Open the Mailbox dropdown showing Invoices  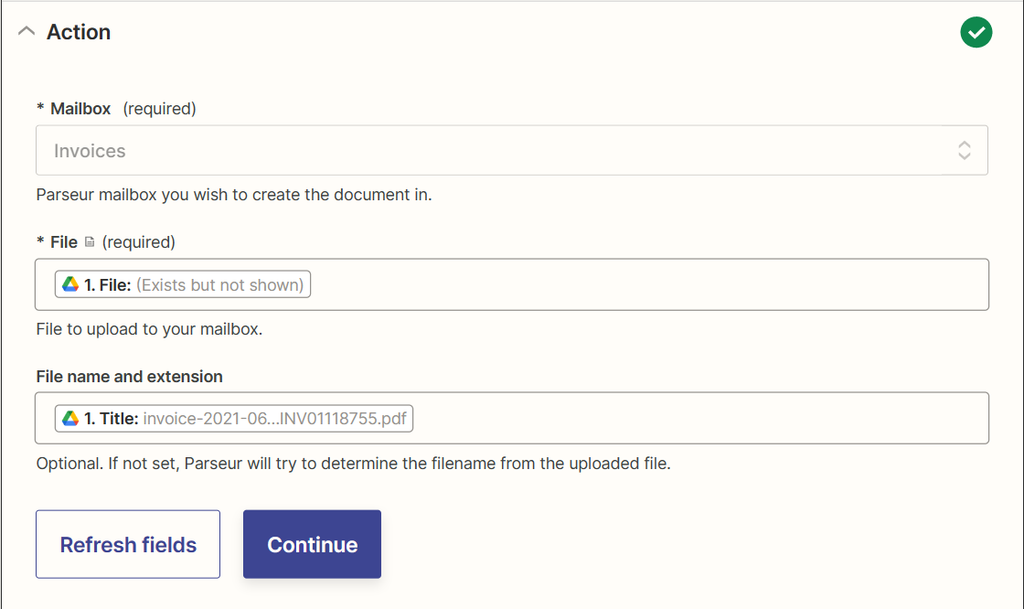point(512,150)
